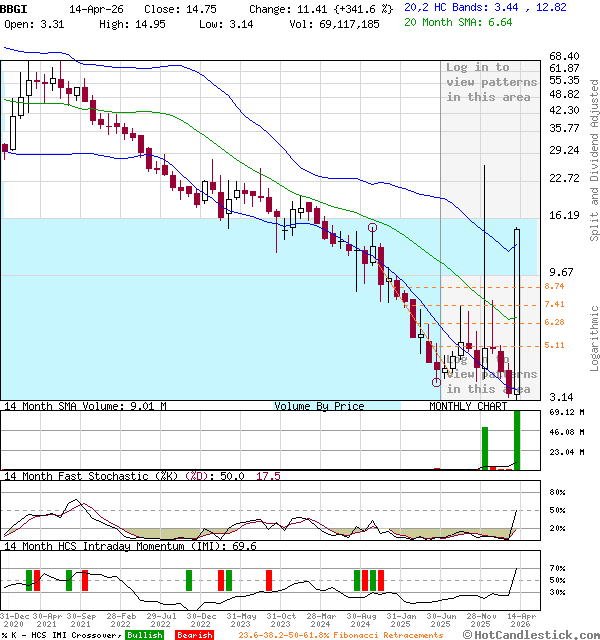
Task: Click the '14 Month HCS Intraday Momentum' title
Action: tap(110, 546)
